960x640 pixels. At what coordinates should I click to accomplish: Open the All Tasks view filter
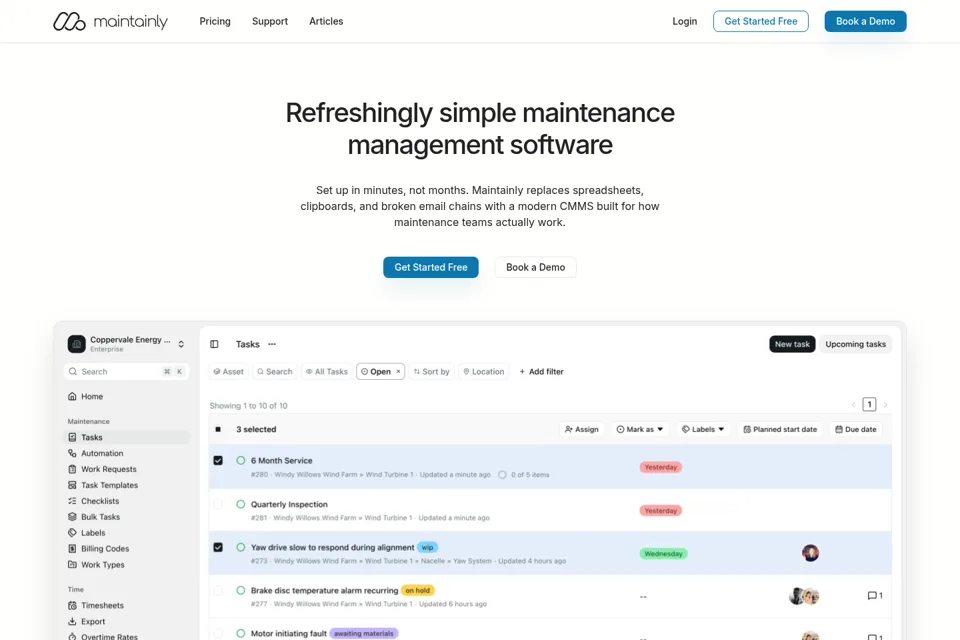pyautogui.click(x=326, y=371)
